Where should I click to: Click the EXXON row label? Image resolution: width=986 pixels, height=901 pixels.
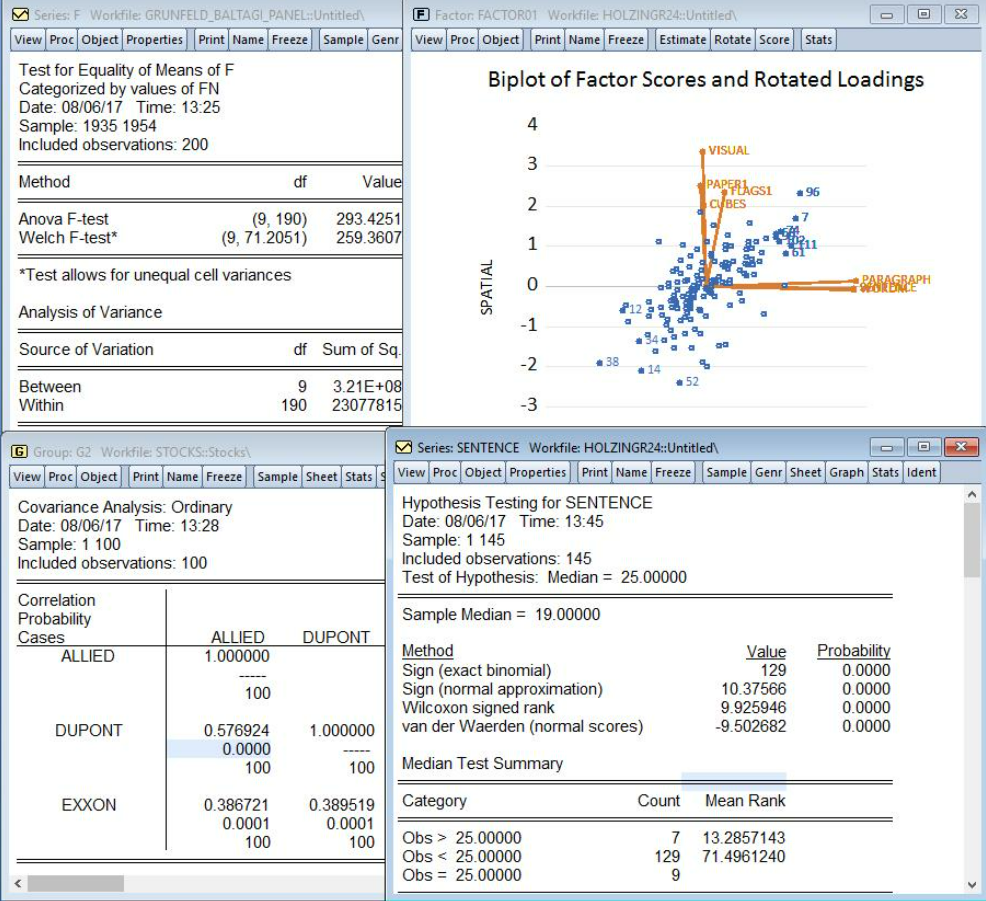(89, 805)
